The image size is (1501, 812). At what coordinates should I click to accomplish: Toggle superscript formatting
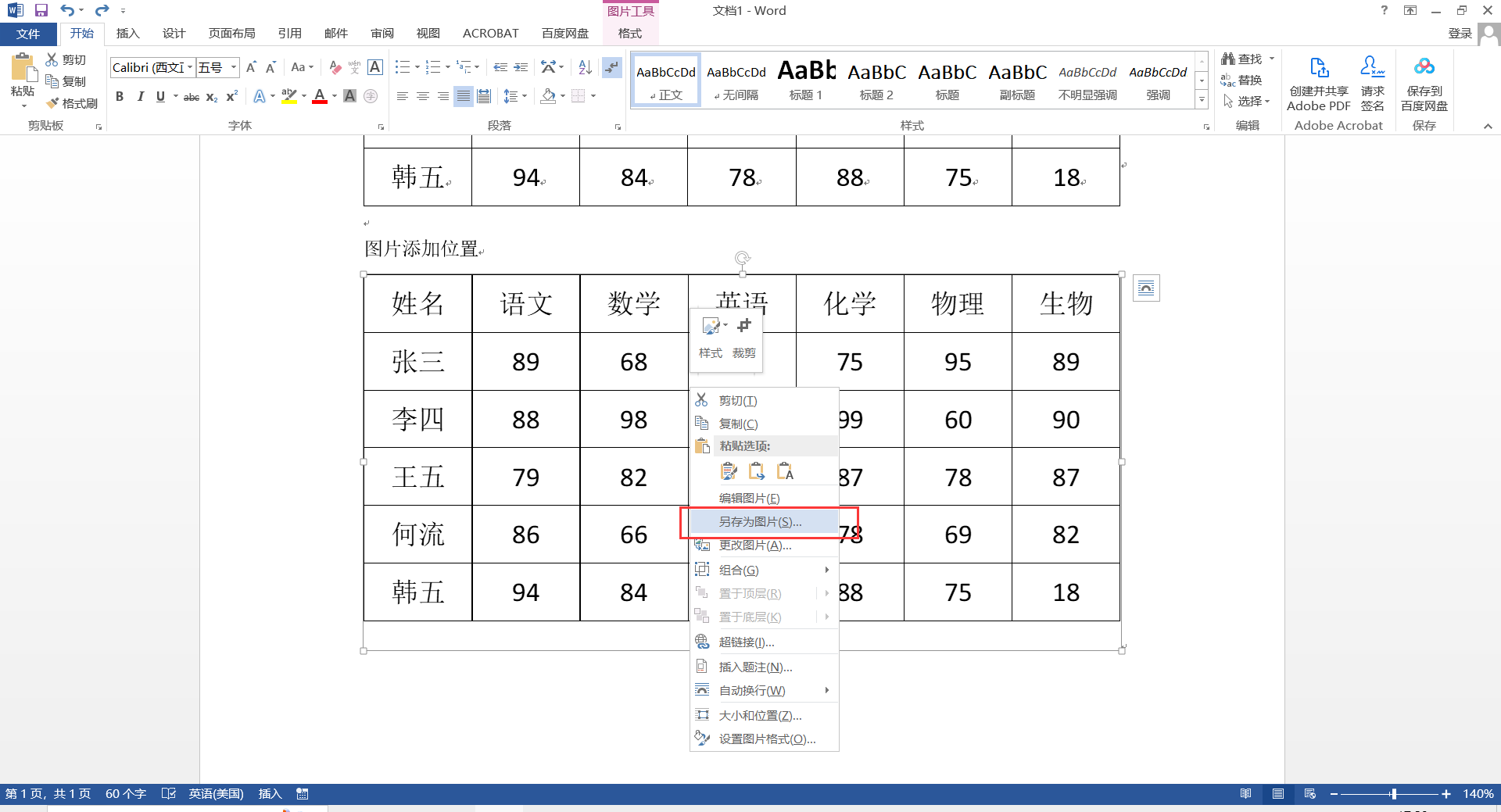[231, 96]
